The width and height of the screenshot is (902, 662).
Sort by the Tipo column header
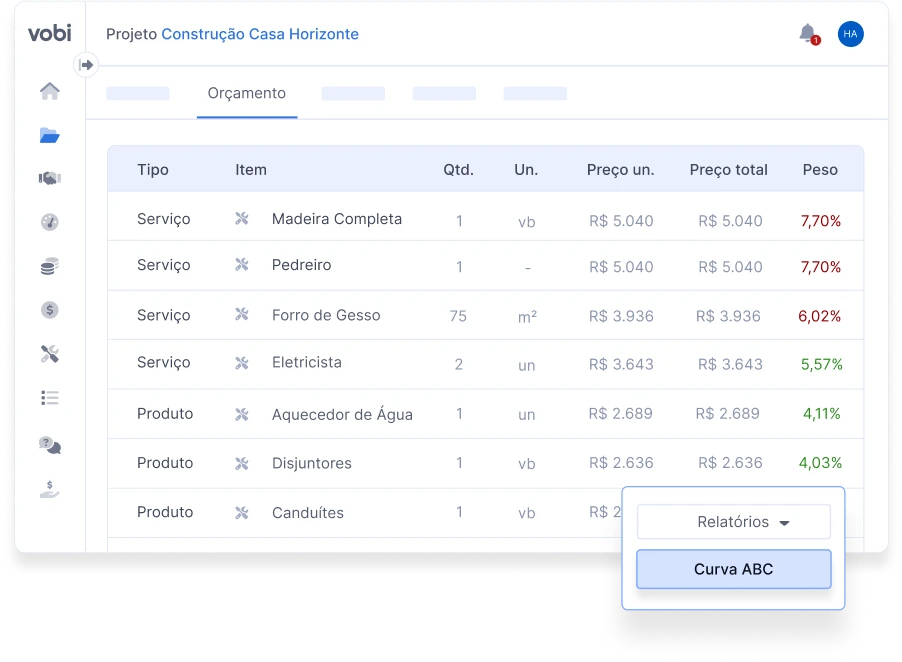coord(153,170)
